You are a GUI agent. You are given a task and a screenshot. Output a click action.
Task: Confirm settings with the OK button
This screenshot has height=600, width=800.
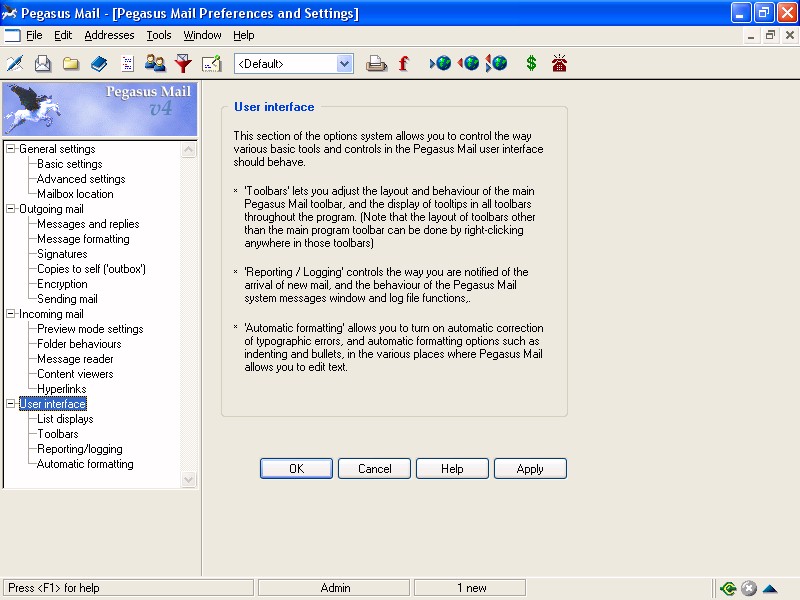pyautogui.click(x=296, y=468)
